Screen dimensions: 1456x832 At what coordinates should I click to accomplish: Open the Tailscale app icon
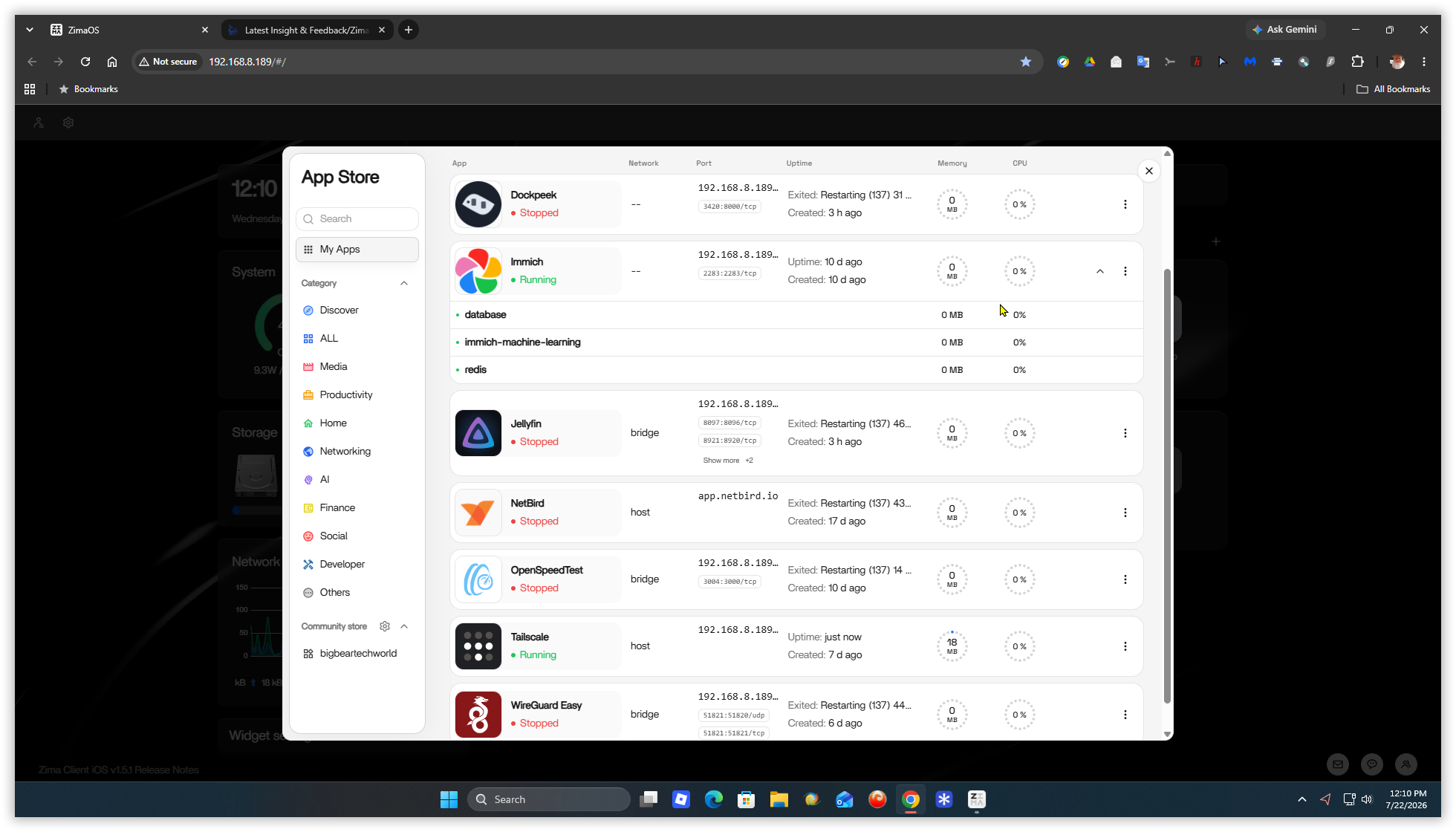tap(478, 646)
